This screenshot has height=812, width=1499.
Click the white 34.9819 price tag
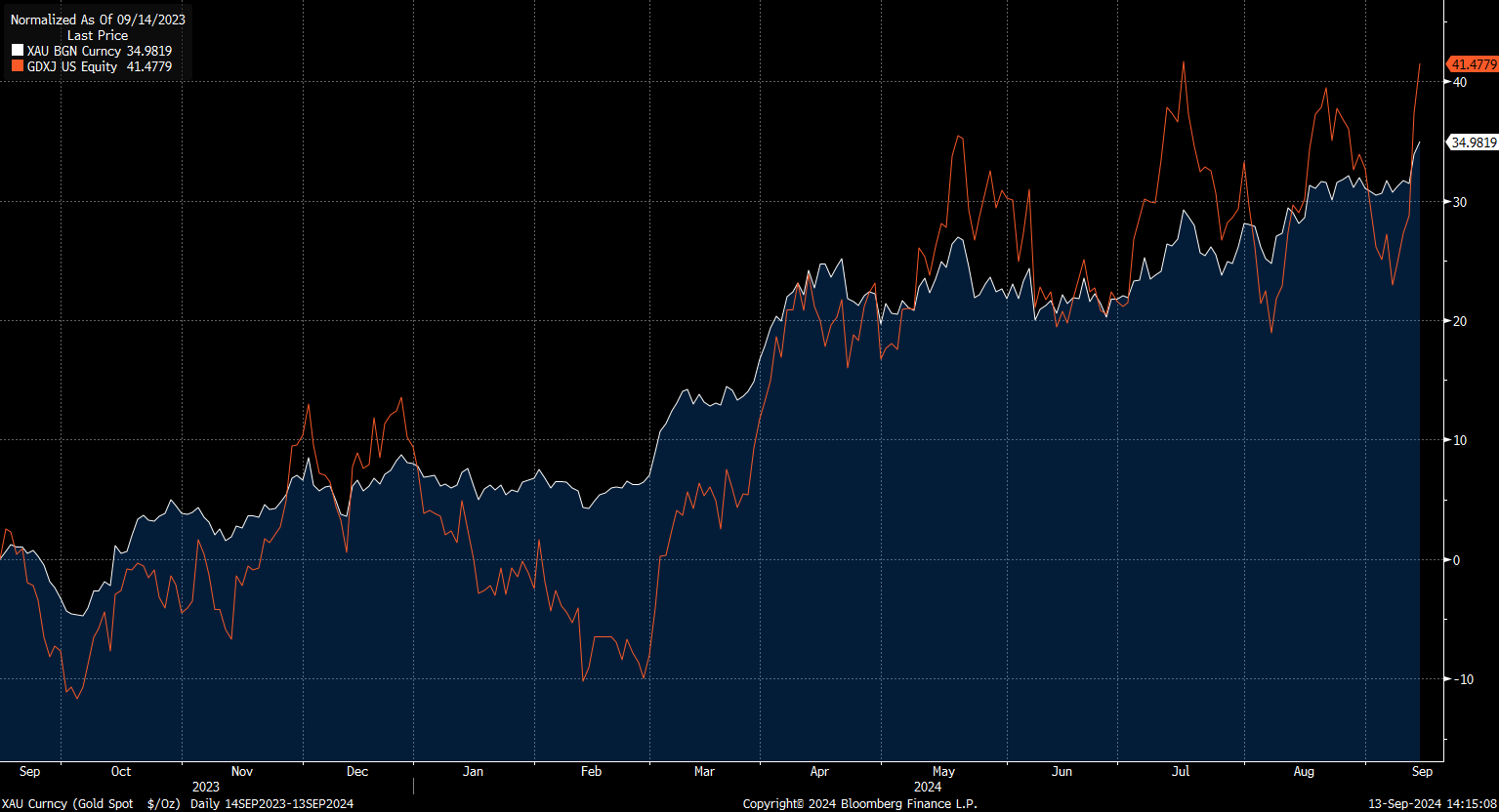point(1473,142)
